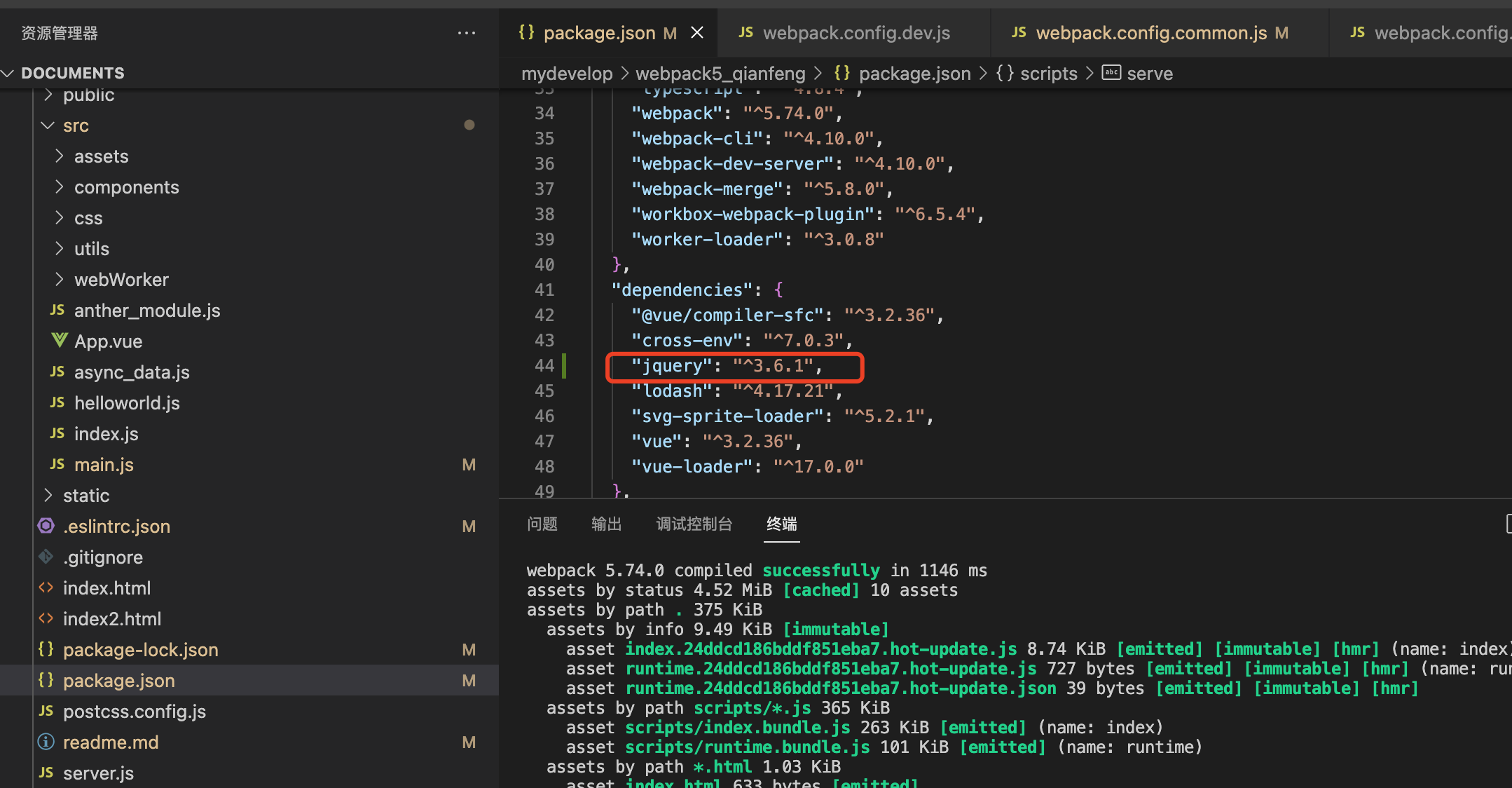Click the git icon beside .gitignore
The image size is (1512, 788).
(x=46, y=557)
